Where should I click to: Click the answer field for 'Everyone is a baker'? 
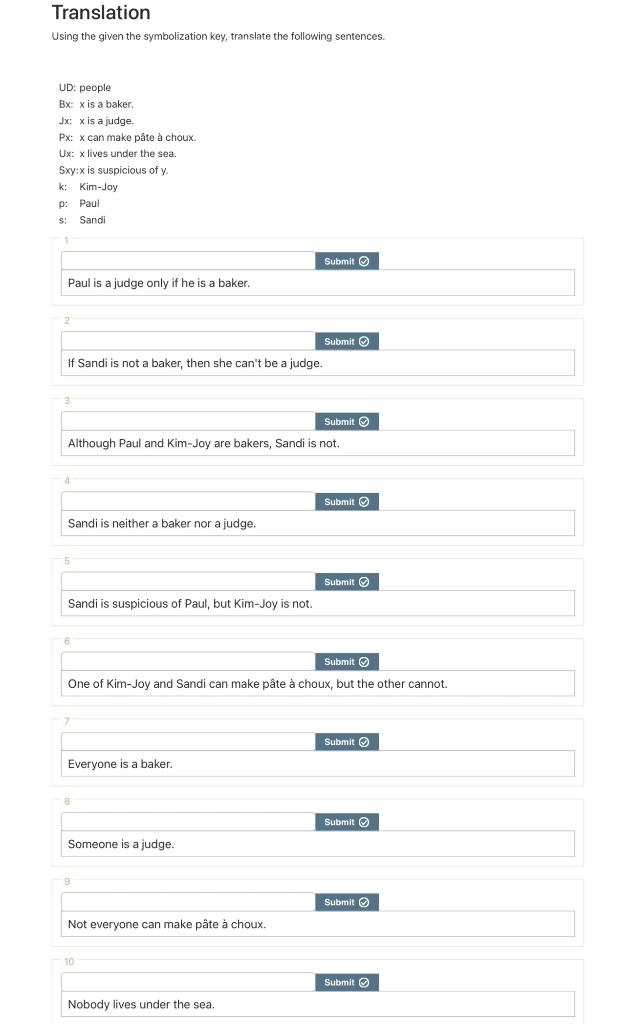coord(185,740)
